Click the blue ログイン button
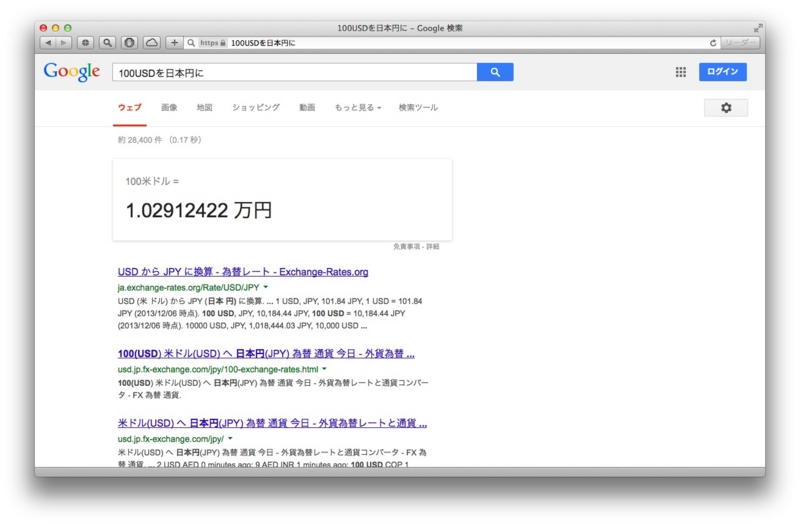The image size is (800, 525). (722, 72)
